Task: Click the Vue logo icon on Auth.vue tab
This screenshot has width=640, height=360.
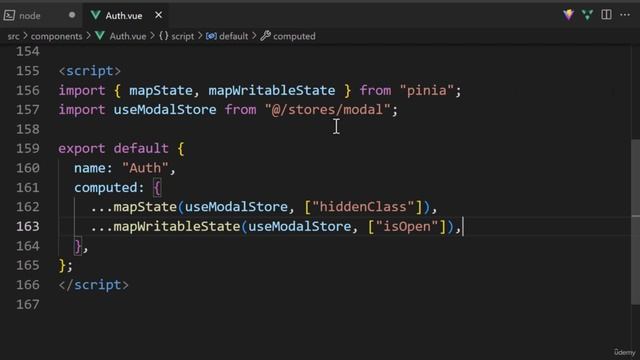Action: (96, 15)
